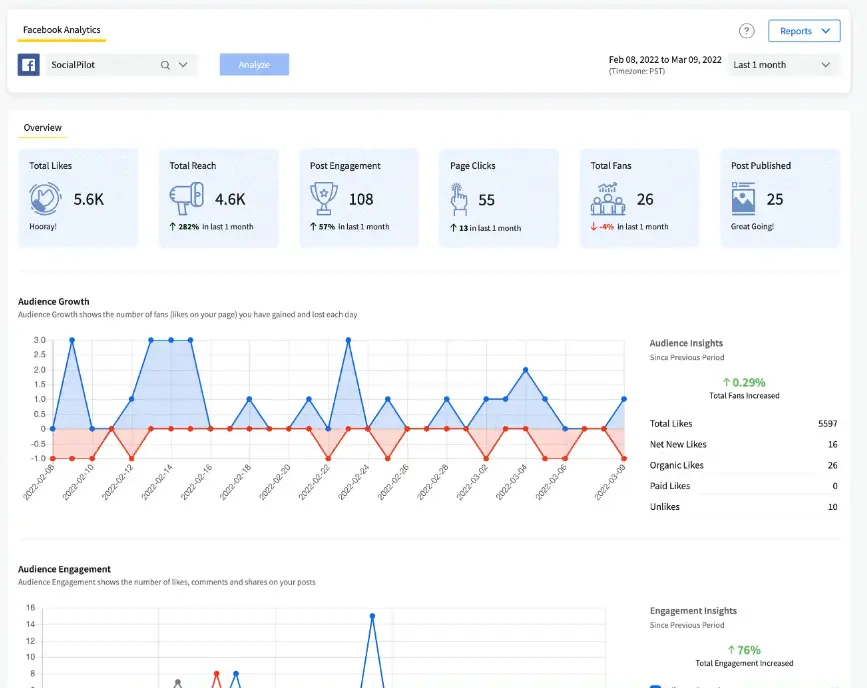The image size is (867, 688).
Task: Click the 2022-02-08 axis date label
Action: coord(38,482)
